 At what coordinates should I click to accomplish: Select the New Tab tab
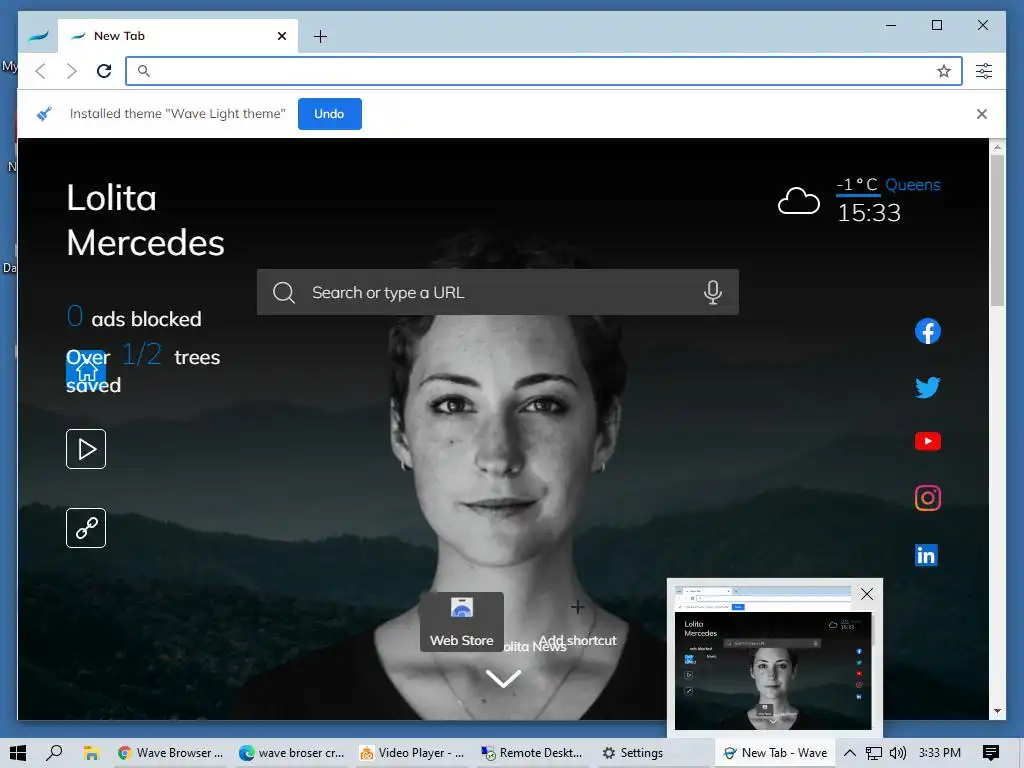click(176, 36)
